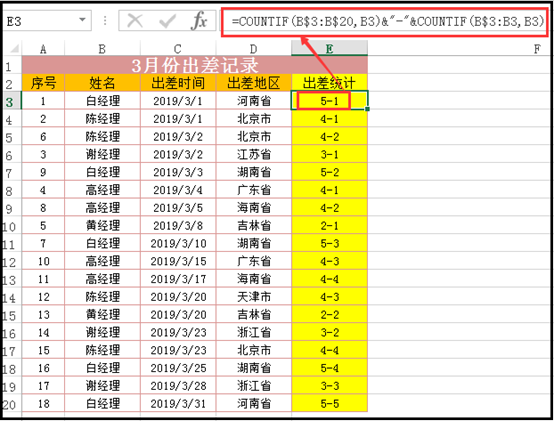The image size is (554, 421).
Task: Click the 出差时间 header cell
Action: (178, 83)
